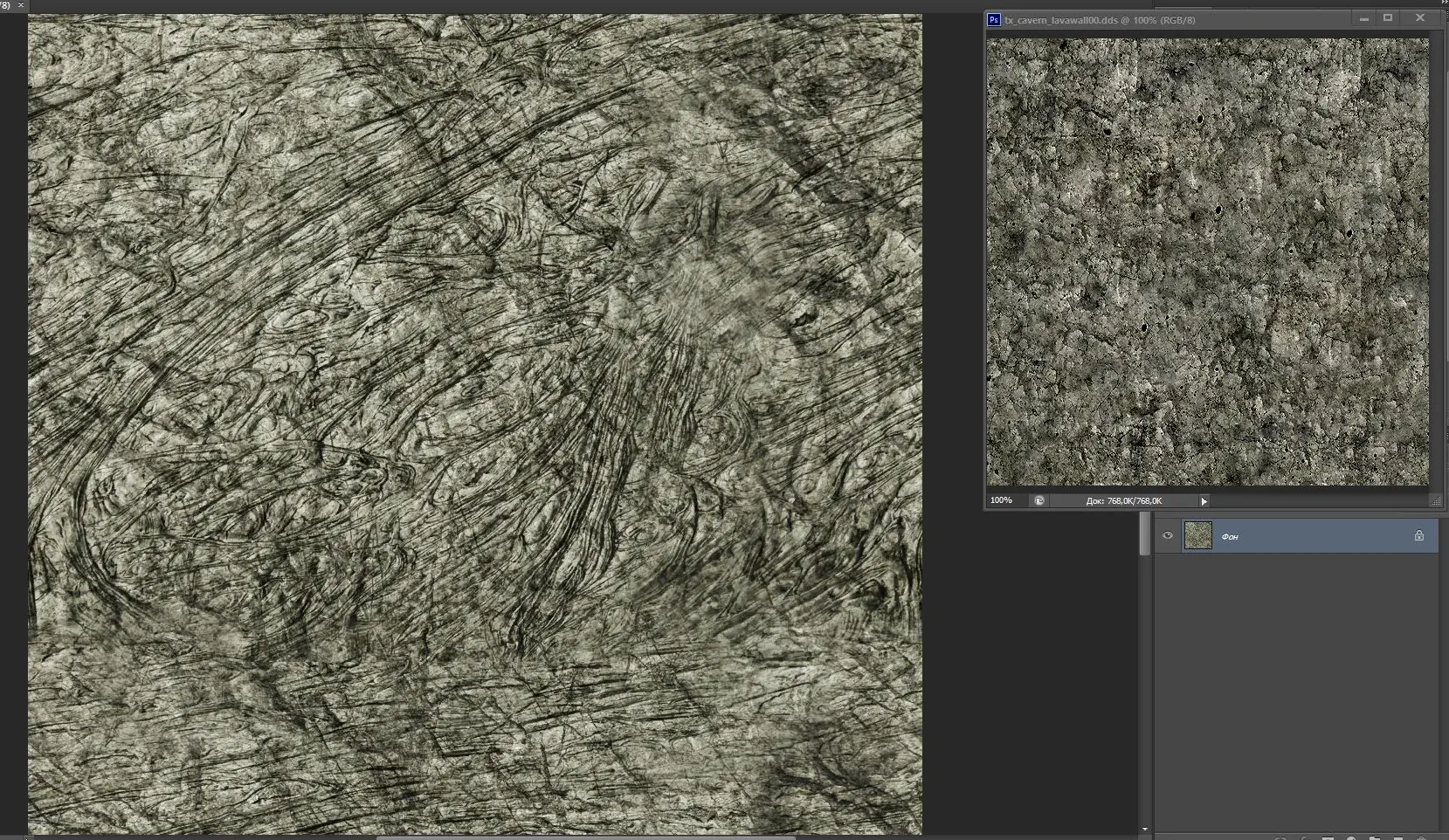
Task: Close the main document tab at top left
Action: (x=21, y=5)
